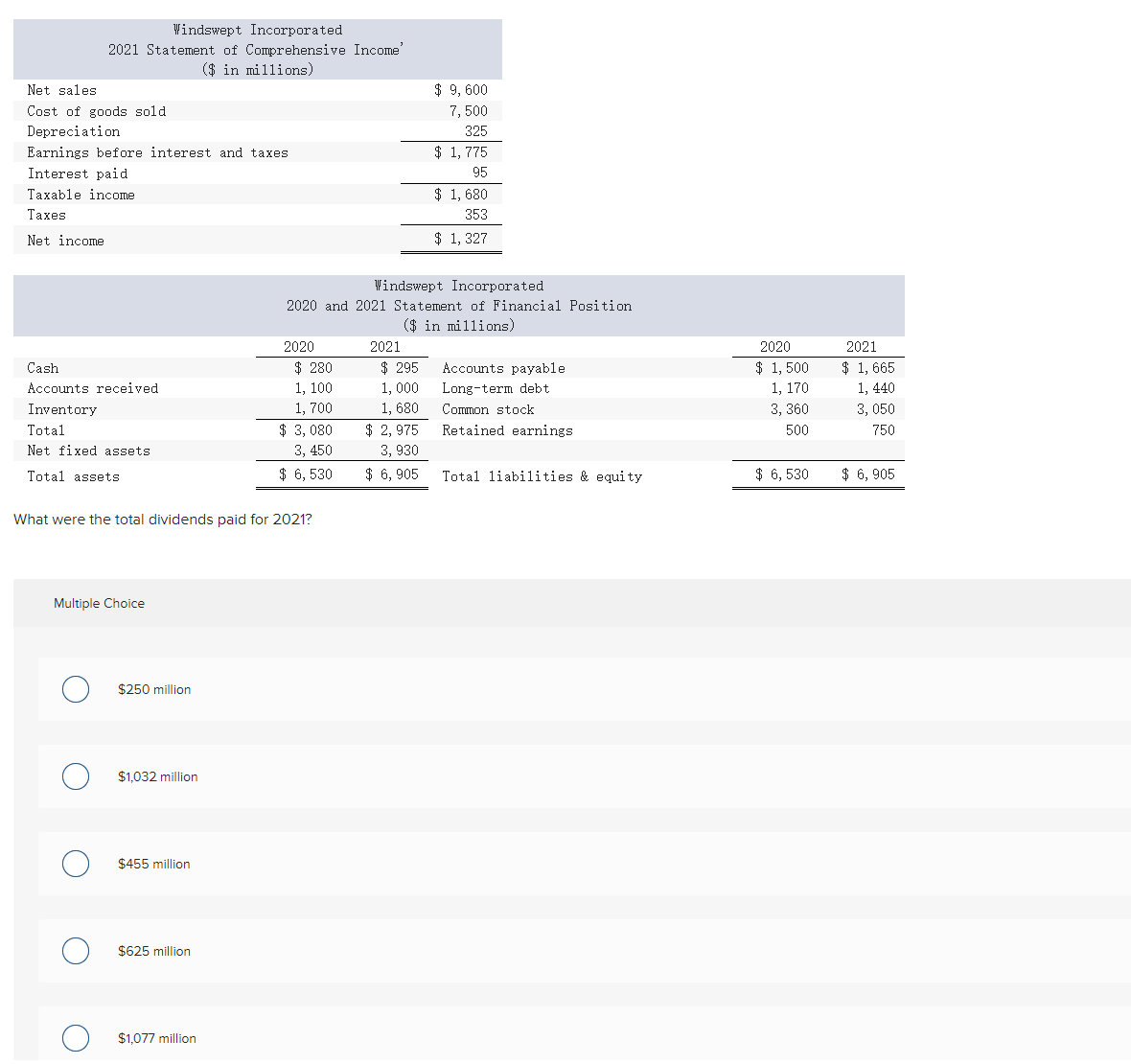Click the income statement title header
The height and width of the screenshot is (1064, 1131).
click(257, 49)
